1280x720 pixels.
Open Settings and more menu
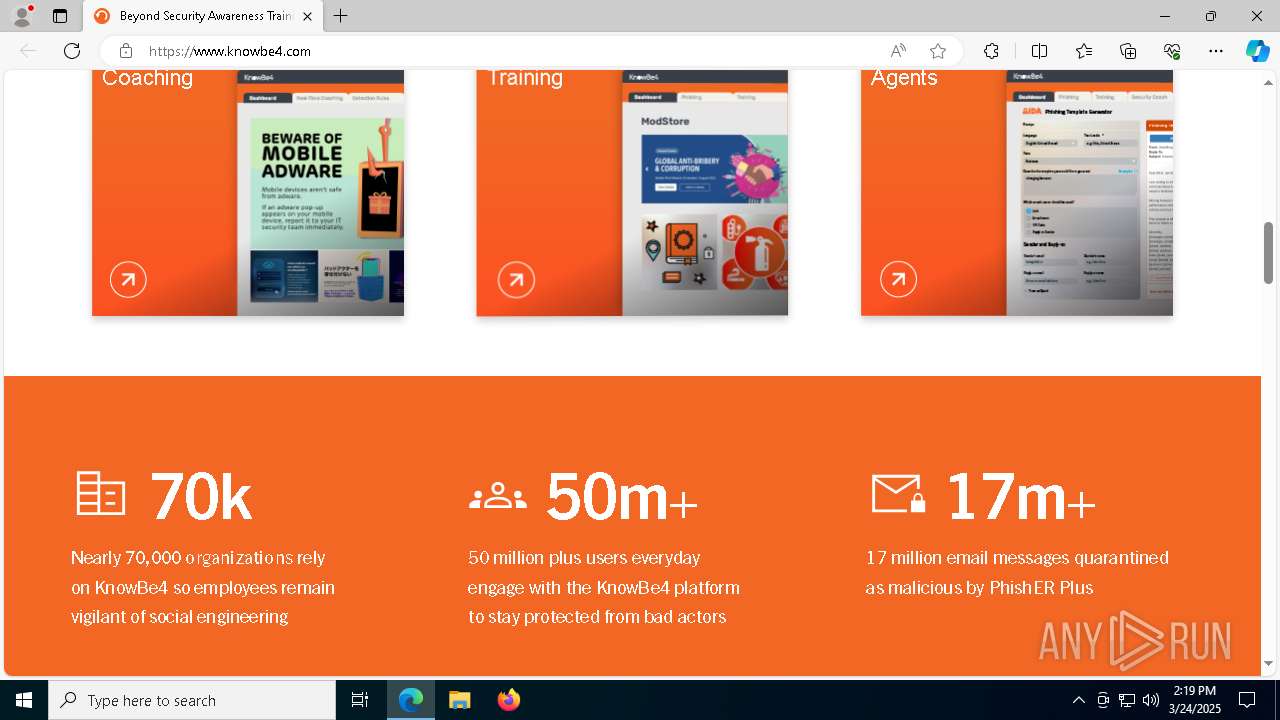(x=1216, y=51)
